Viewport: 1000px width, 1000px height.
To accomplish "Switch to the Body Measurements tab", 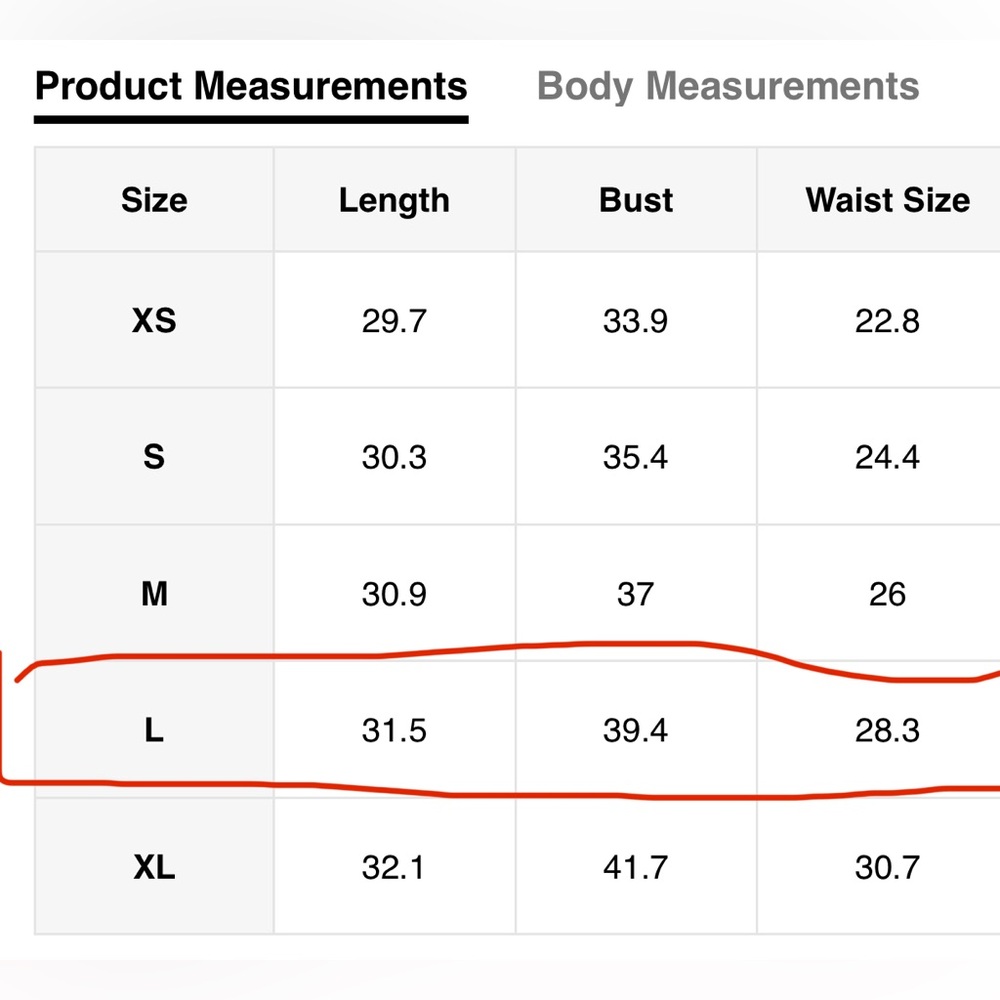I will tap(728, 86).
